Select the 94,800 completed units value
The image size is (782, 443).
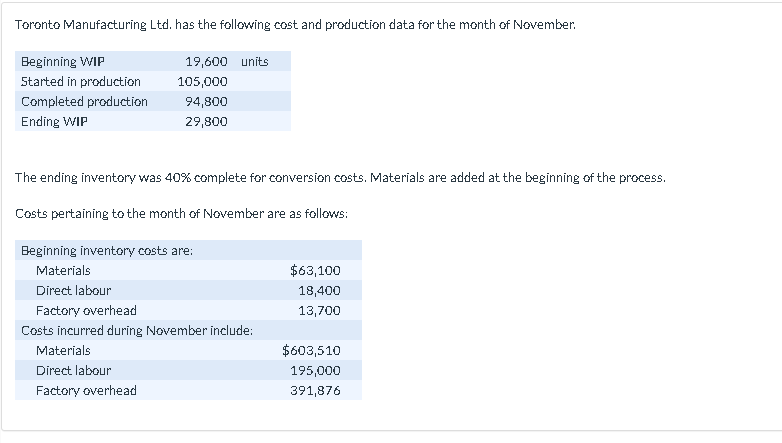(x=206, y=102)
